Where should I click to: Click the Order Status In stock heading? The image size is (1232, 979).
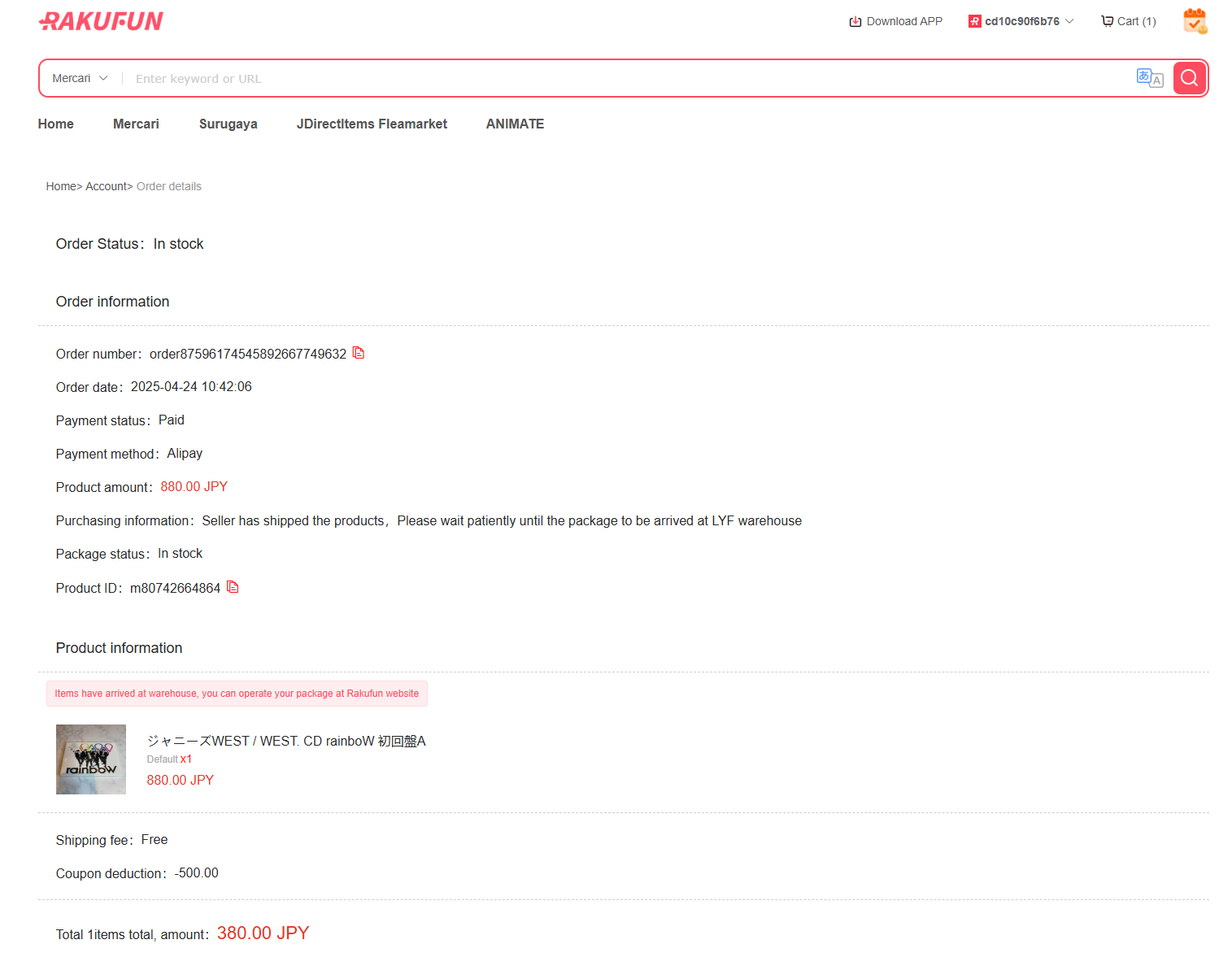pos(129,244)
